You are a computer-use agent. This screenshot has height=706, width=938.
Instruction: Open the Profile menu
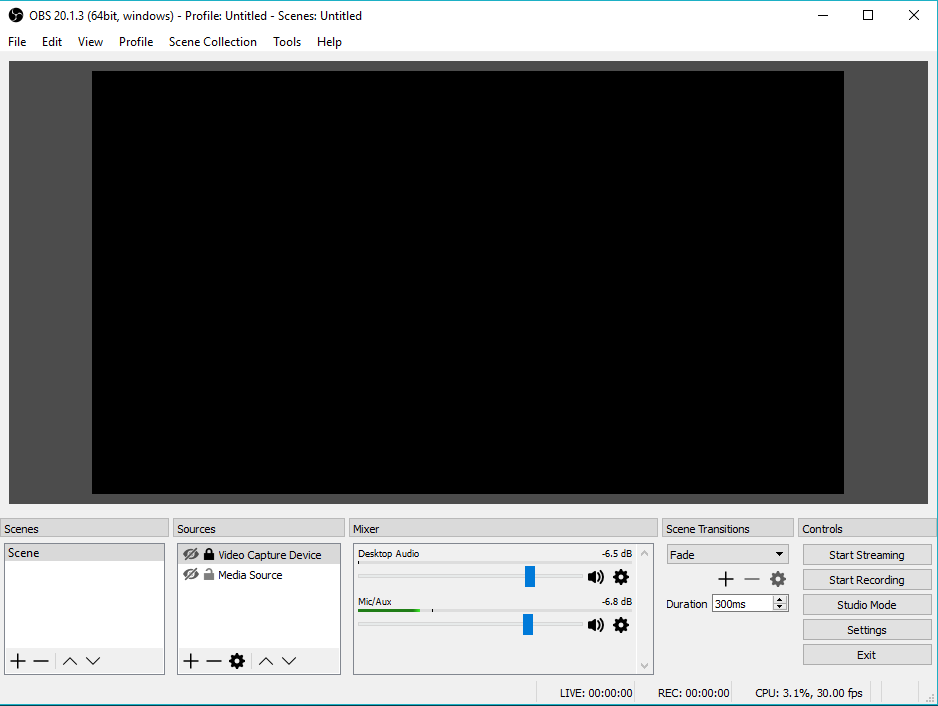point(136,42)
